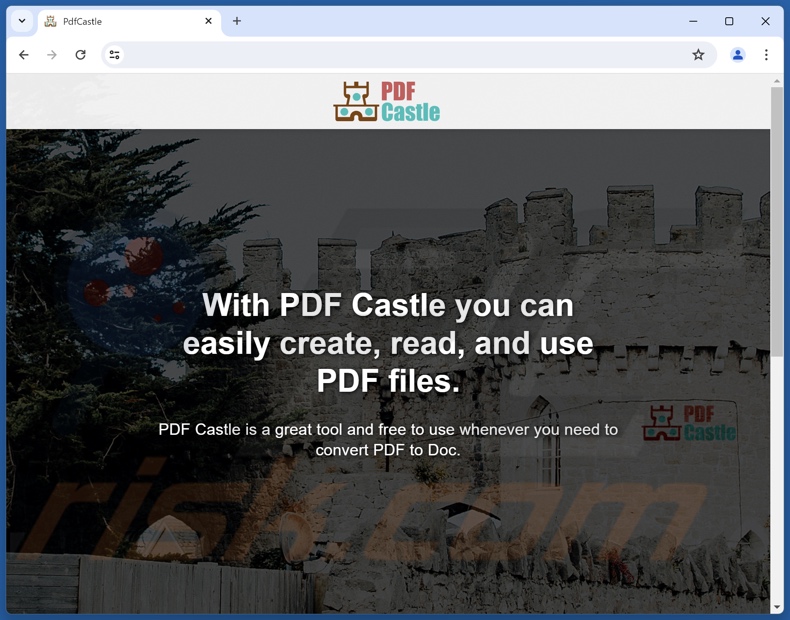Image resolution: width=790 pixels, height=620 pixels.
Task: Expand the tab search dropdown
Action: [22, 21]
